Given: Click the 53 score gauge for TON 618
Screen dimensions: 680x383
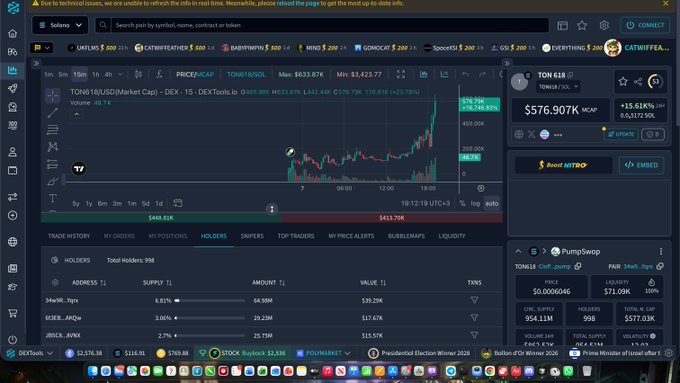Looking at the screenshot, I should click(x=655, y=81).
